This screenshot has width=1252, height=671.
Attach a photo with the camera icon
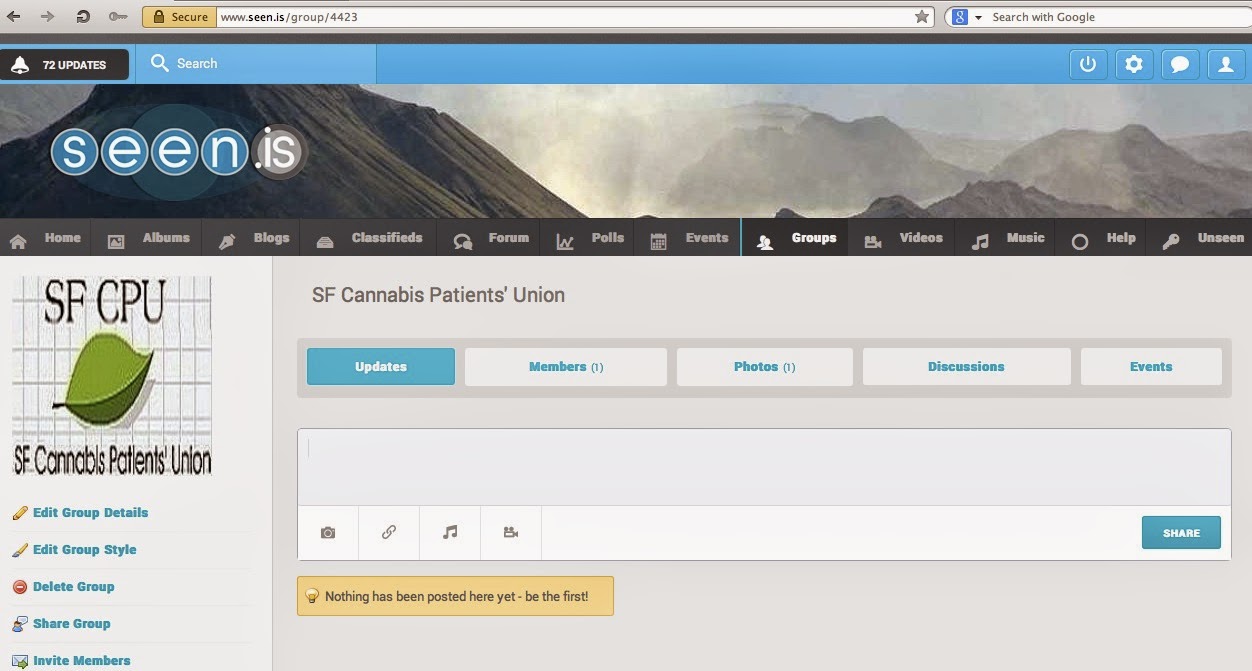click(x=328, y=533)
